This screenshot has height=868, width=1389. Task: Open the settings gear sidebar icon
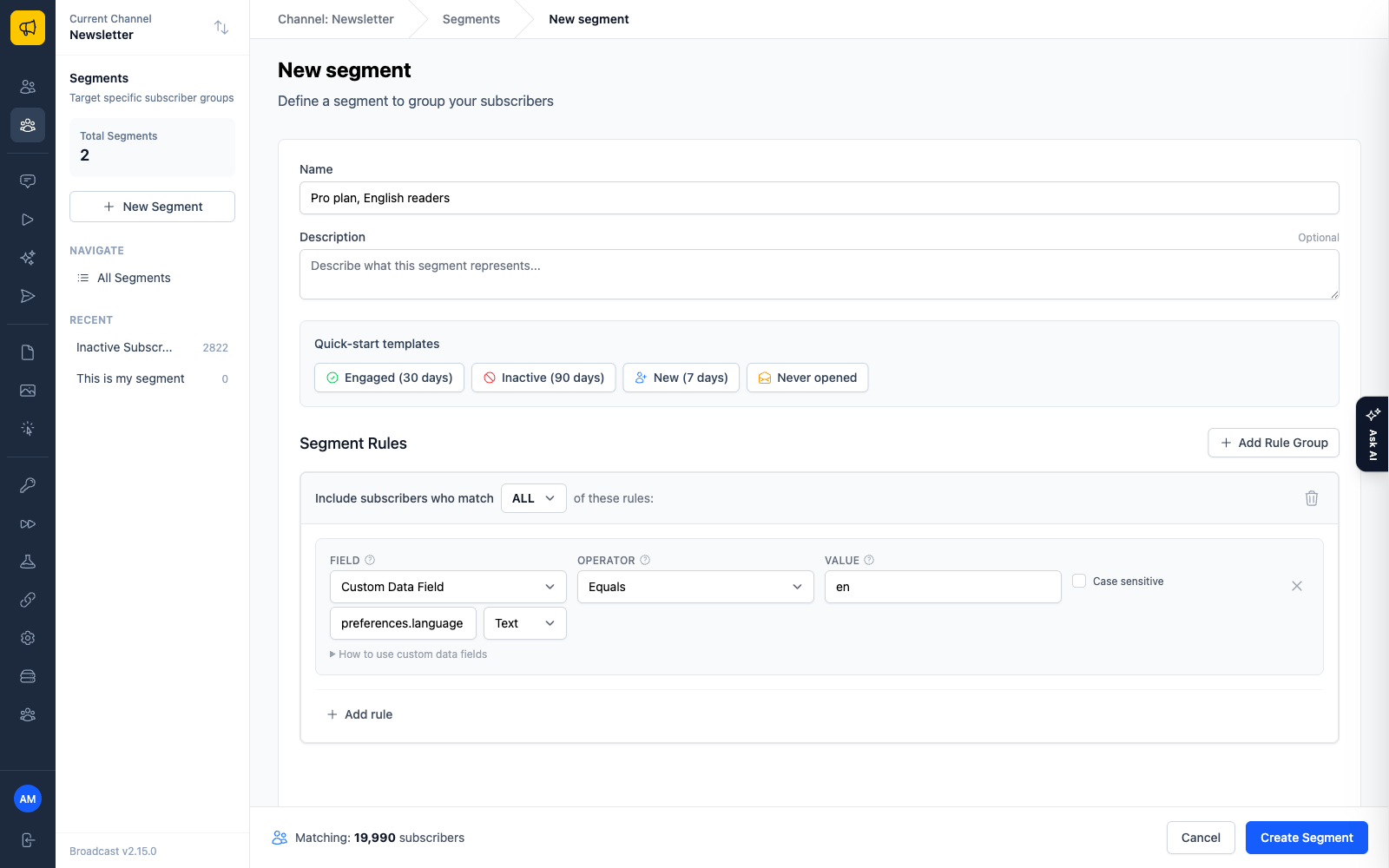tap(28, 638)
